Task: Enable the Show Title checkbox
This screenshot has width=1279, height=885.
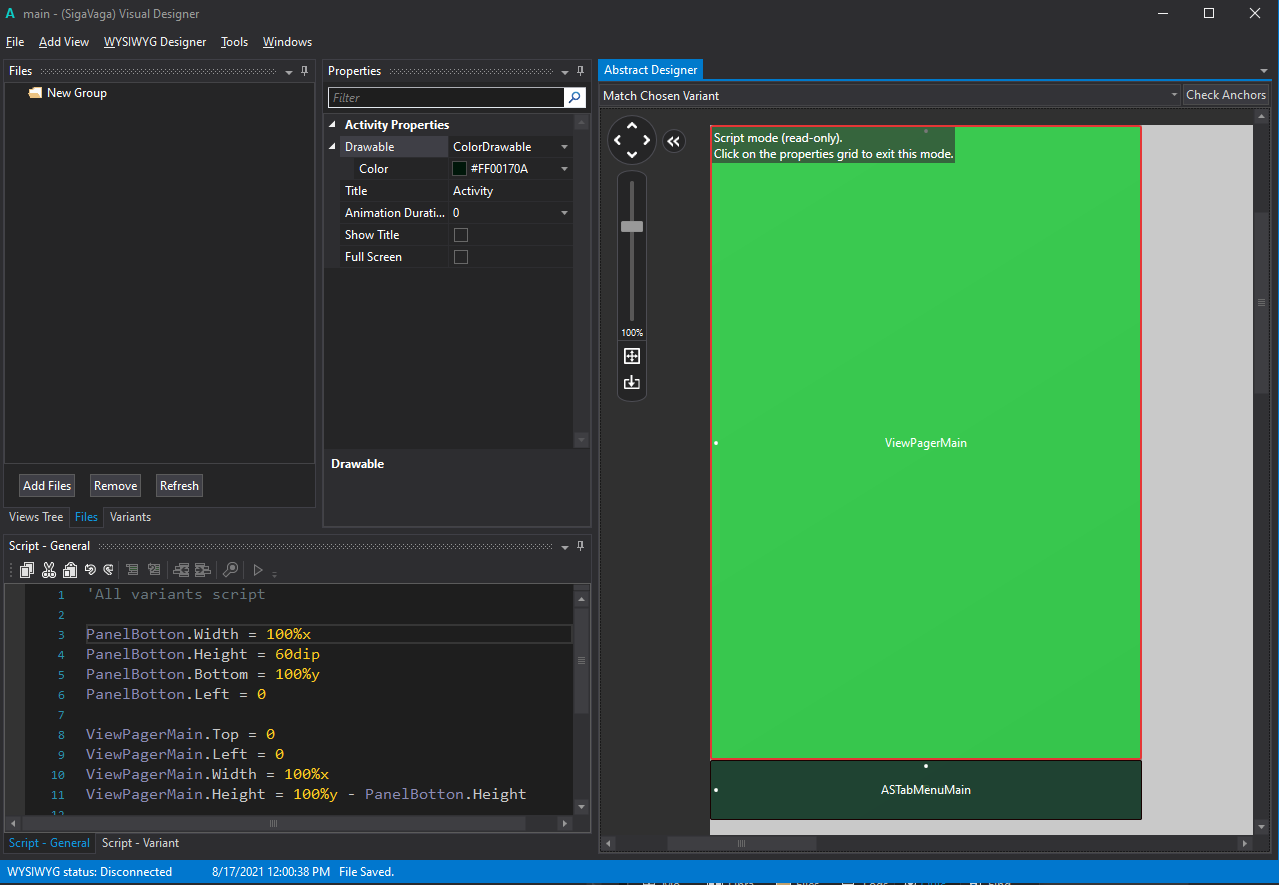Action: pos(461,235)
